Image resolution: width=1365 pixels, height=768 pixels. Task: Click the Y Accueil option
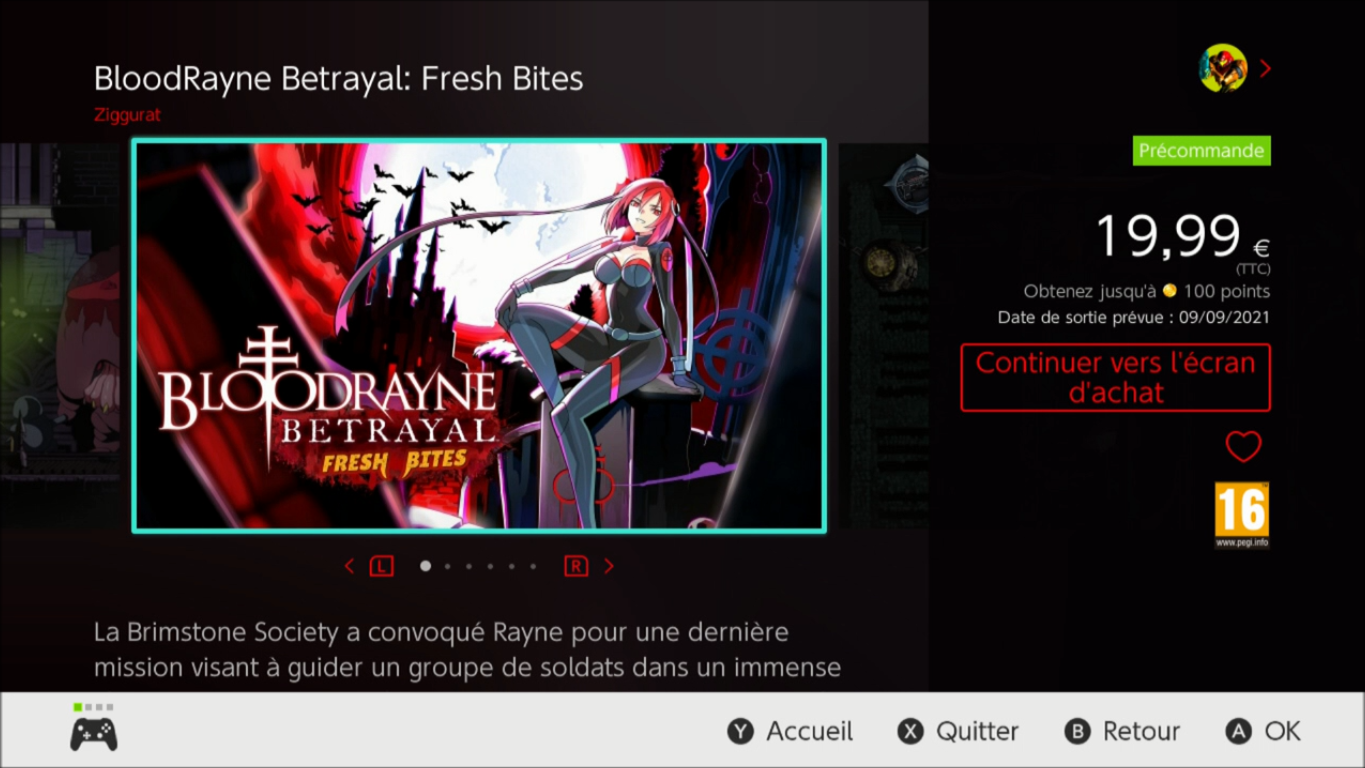790,731
